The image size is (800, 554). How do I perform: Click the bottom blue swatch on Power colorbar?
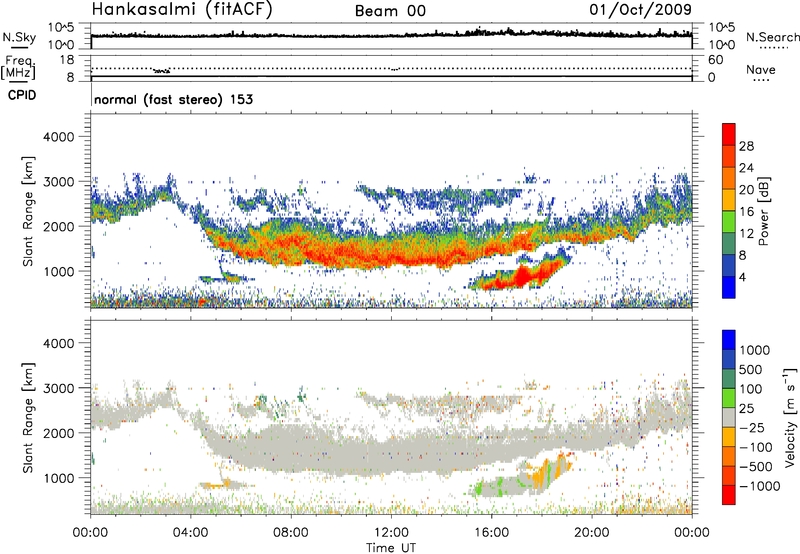(729, 287)
